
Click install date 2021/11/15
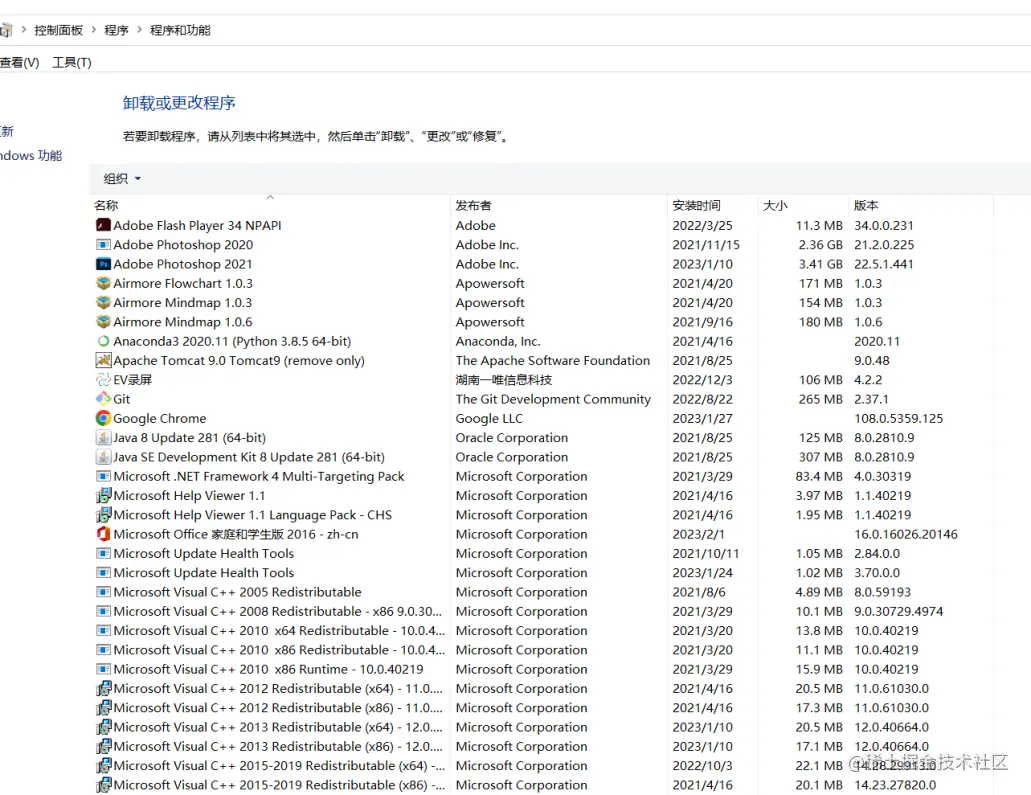coord(706,245)
